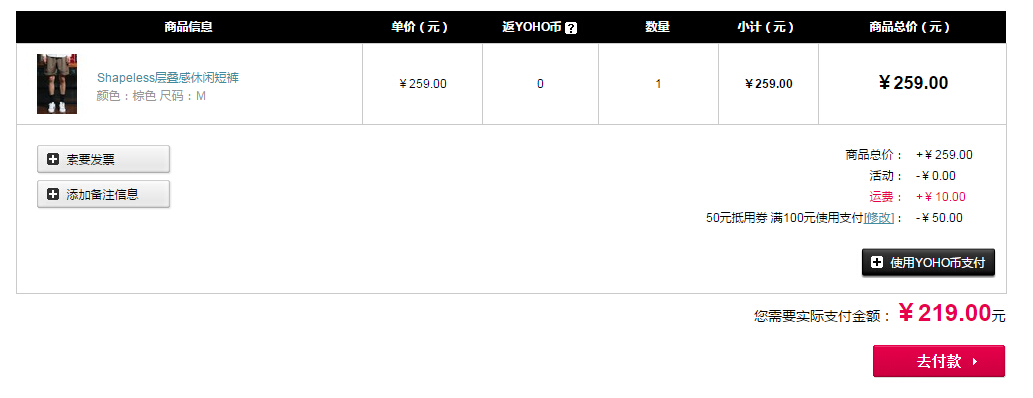Image resolution: width=1033 pixels, height=398 pixels.
Task: Open the Shapeless层叠感休闲短裤 product link
Action: (168, 78)
